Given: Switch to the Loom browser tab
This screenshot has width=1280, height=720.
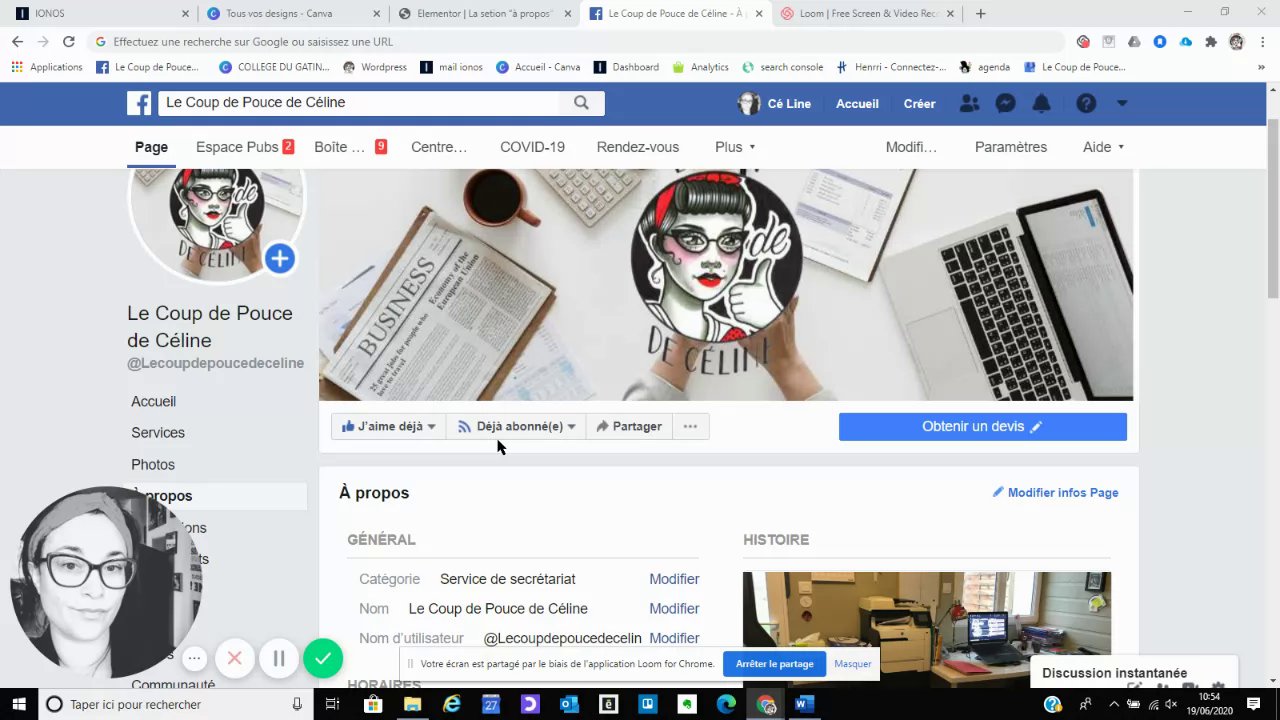Looking at the screenshot, I should tap(867, 14).
